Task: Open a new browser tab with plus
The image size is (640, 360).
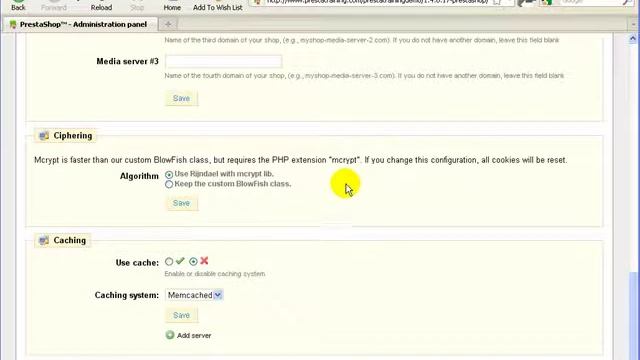Action: (168, 24)
